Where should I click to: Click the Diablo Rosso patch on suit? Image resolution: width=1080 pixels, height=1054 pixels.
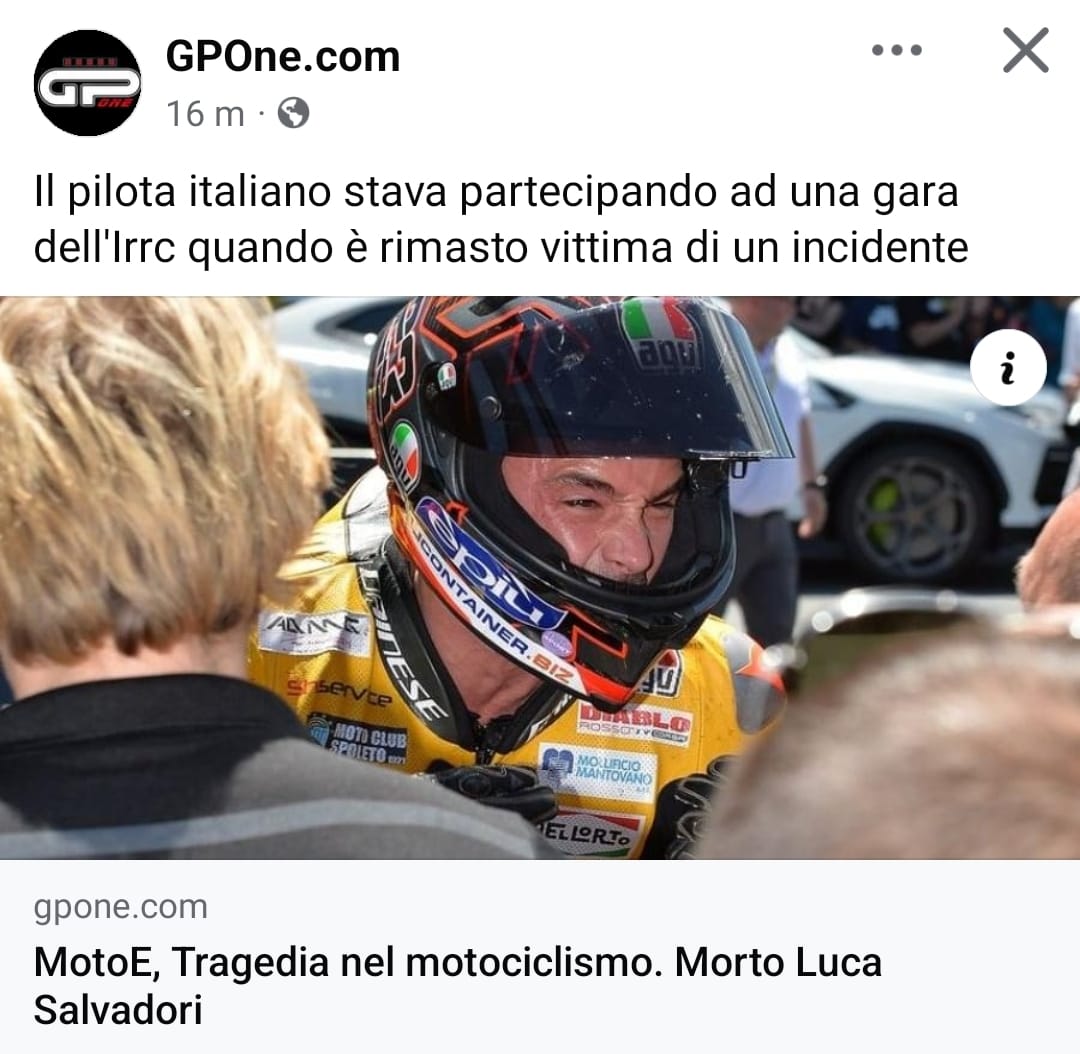[633, 724]
